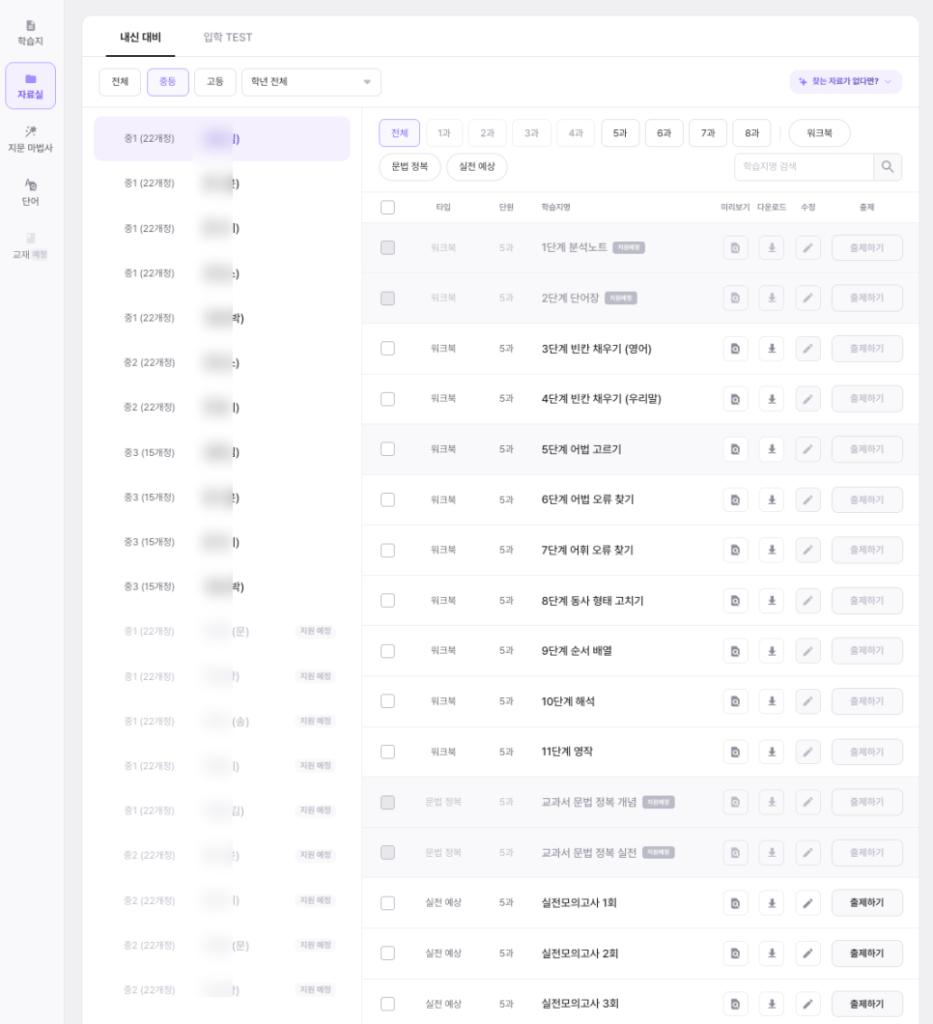Download 7단계 어휘 오류 찾기
The image size is (933, 1024).
pos(772,550)
